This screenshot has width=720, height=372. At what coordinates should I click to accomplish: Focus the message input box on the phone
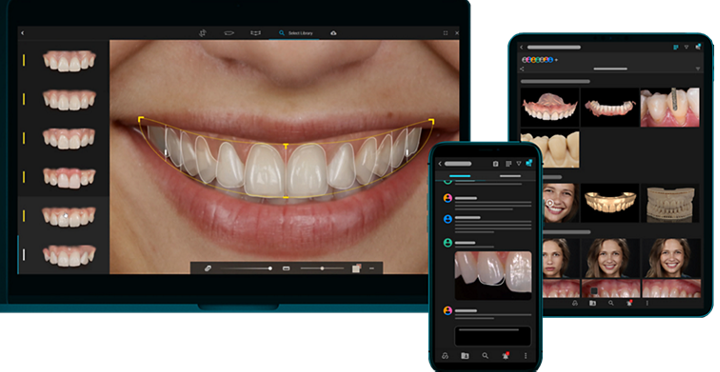(x=493, y=336)
